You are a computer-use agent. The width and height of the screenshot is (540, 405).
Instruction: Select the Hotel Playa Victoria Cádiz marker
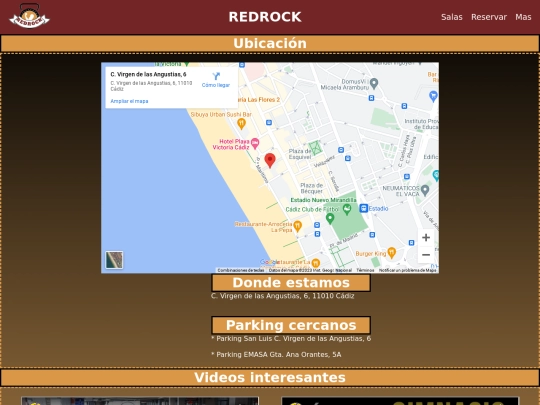pyautogui.click(x=255, y=143)
